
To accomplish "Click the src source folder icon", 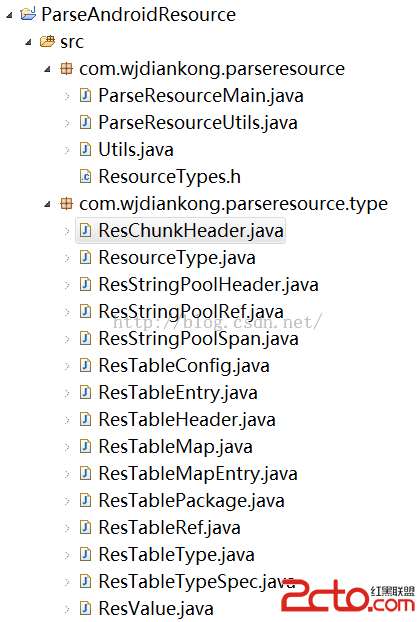I will (48, 41).
